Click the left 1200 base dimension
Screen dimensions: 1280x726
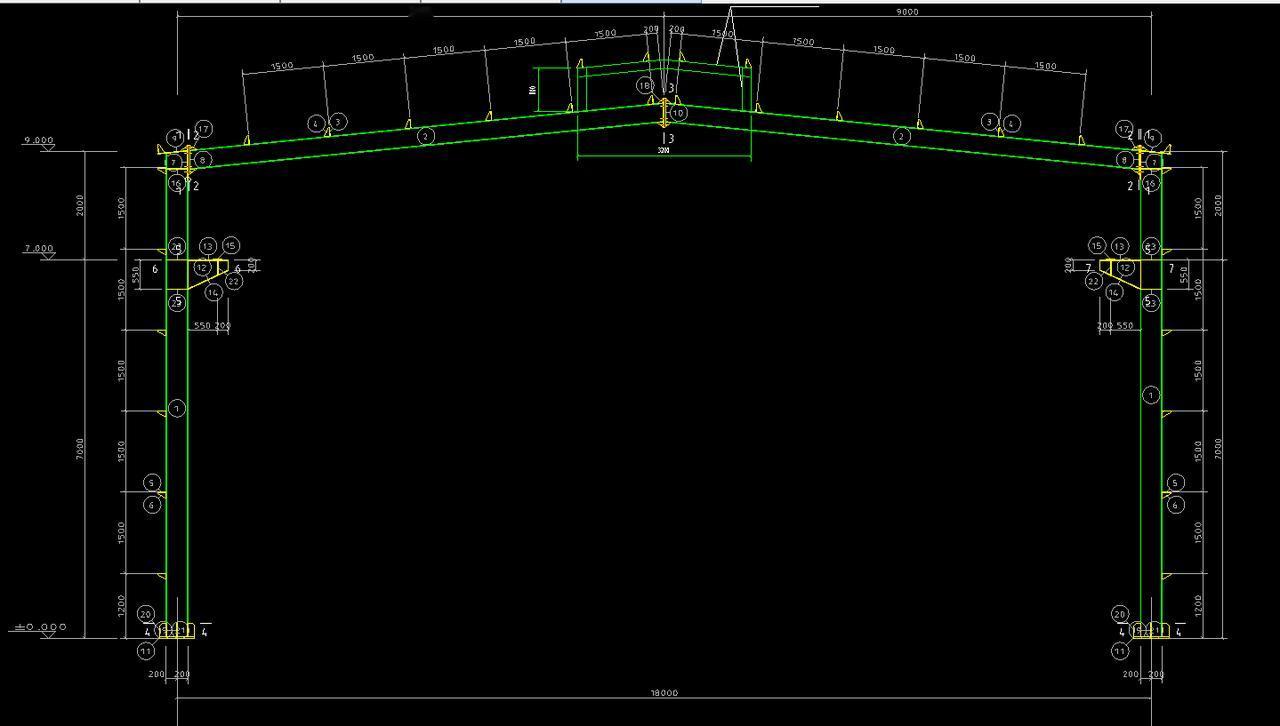click(122, 606)
